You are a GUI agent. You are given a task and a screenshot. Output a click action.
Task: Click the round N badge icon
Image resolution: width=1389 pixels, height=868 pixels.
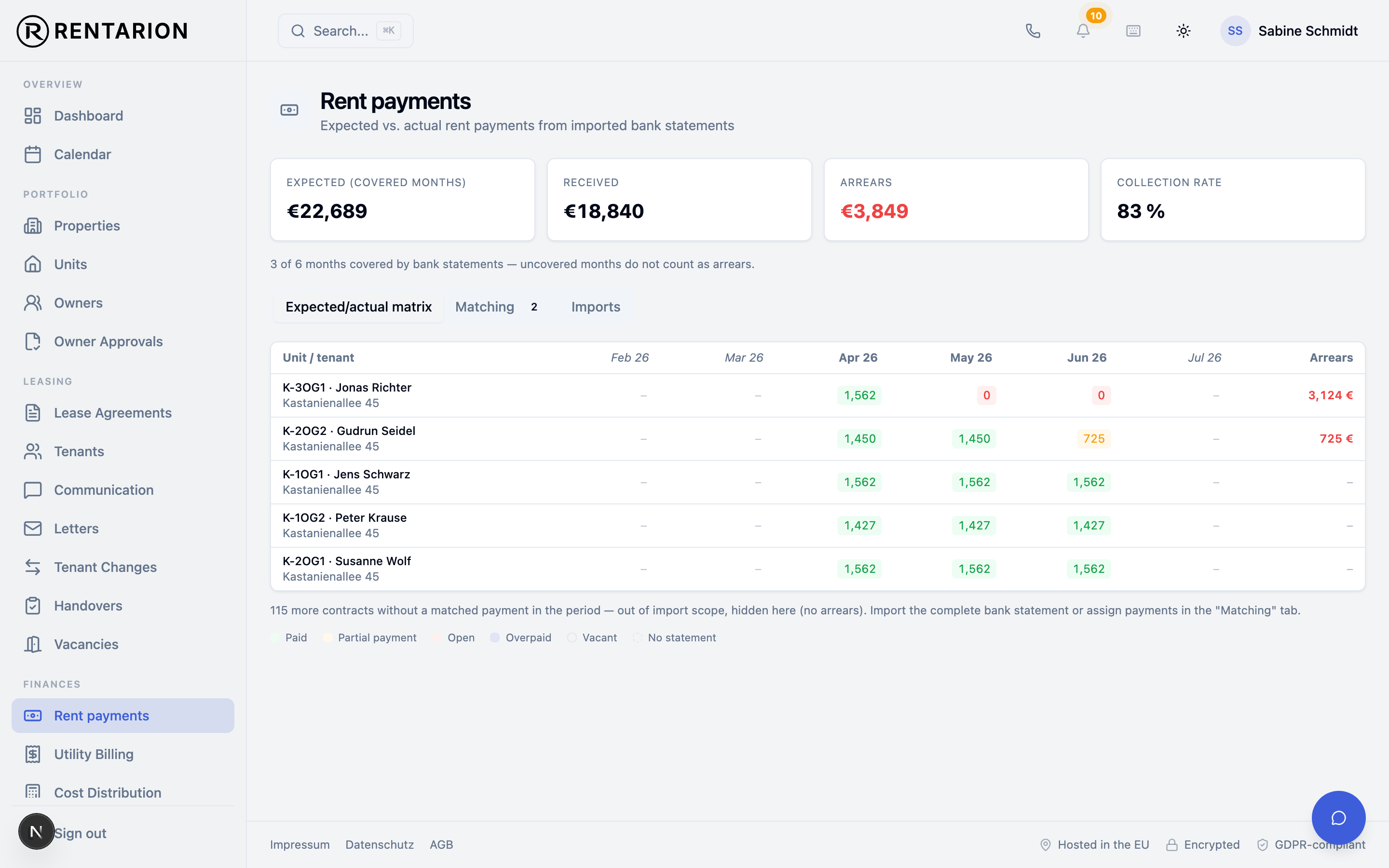pos(36,831)
